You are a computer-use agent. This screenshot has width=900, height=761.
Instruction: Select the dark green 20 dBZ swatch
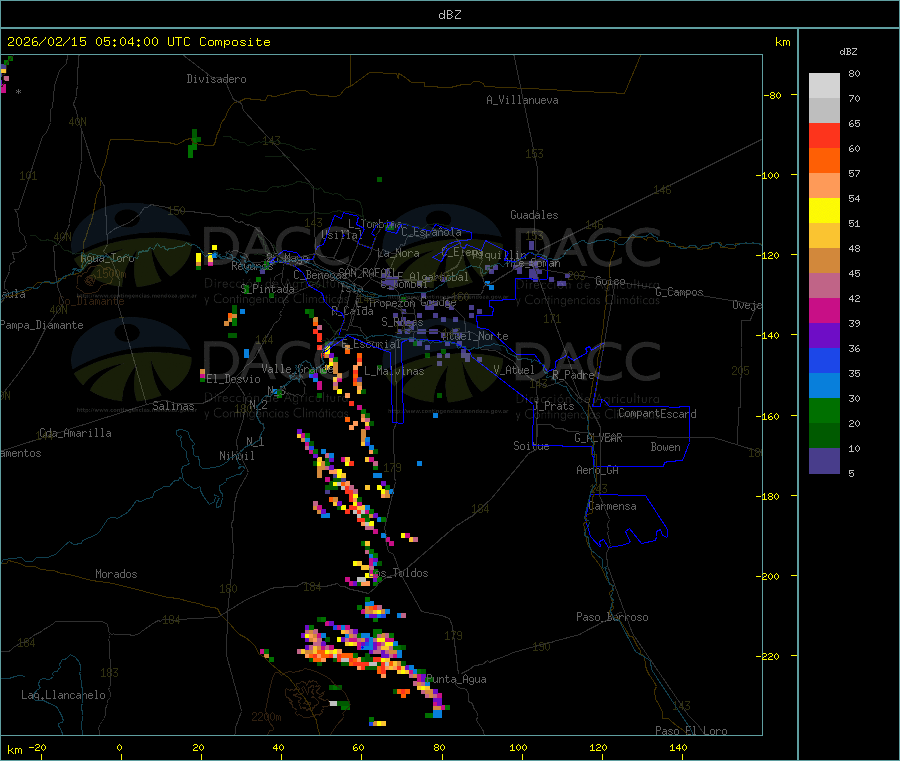click(824, 435)
